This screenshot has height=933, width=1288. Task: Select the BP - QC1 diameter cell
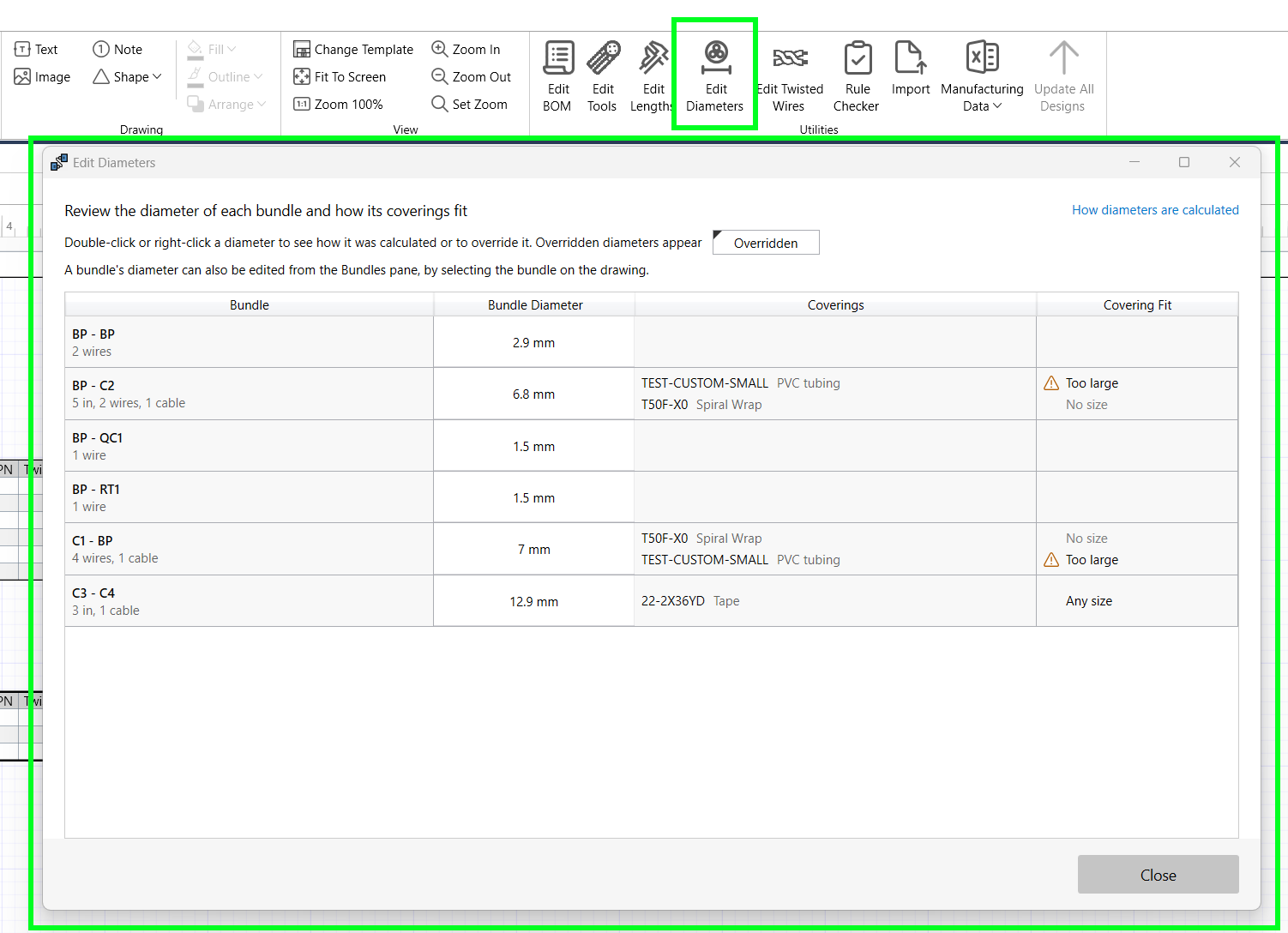tap(534, 446)
